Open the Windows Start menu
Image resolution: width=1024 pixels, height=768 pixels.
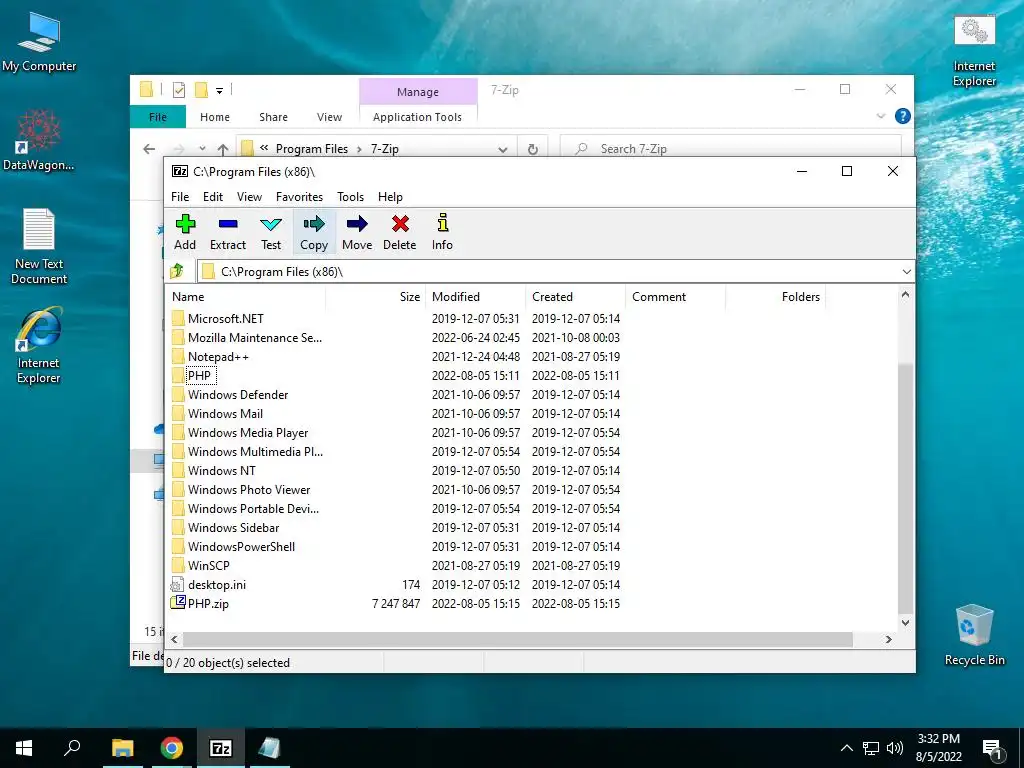point(24,748)
